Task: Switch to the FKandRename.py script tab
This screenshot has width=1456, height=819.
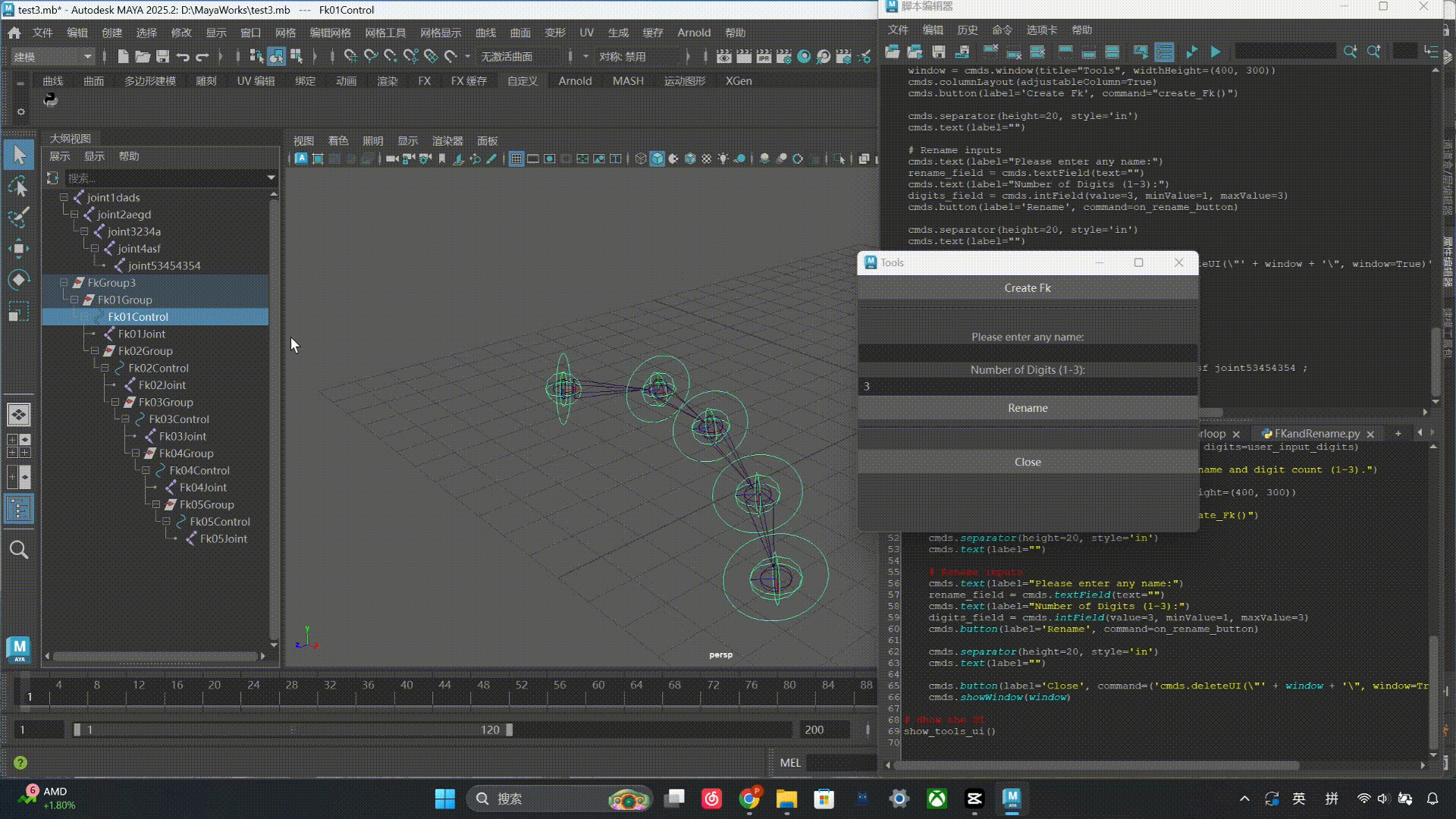Action: click(x=1316, y=433)
